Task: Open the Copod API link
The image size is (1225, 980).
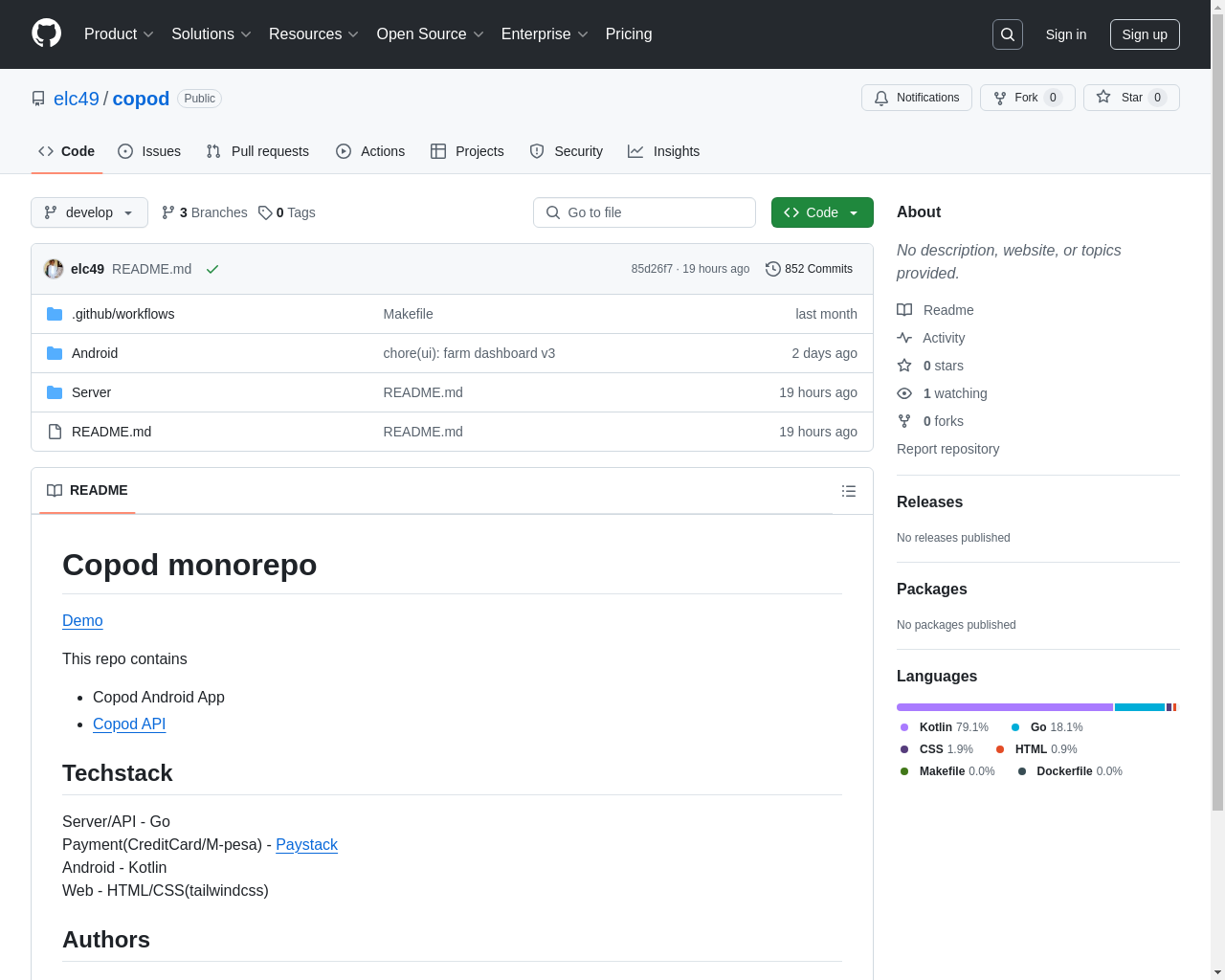Action: tap(129, 724)
